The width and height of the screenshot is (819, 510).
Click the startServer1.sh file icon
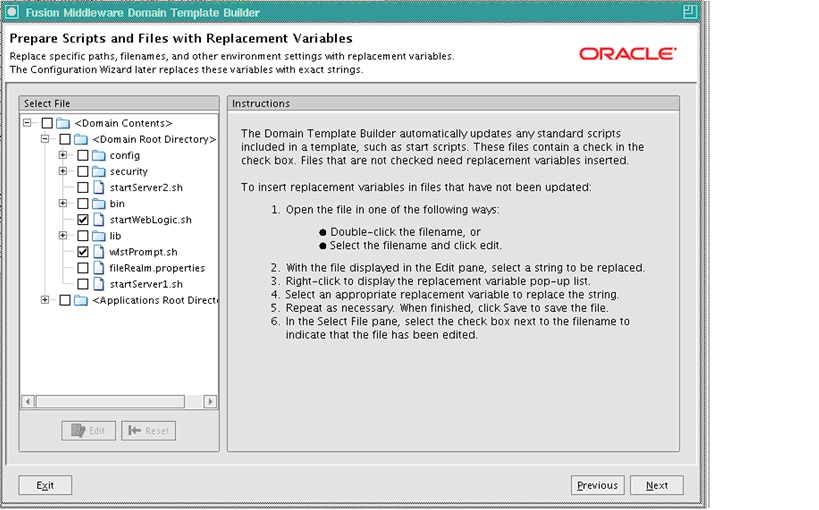(x=99, y=284)
